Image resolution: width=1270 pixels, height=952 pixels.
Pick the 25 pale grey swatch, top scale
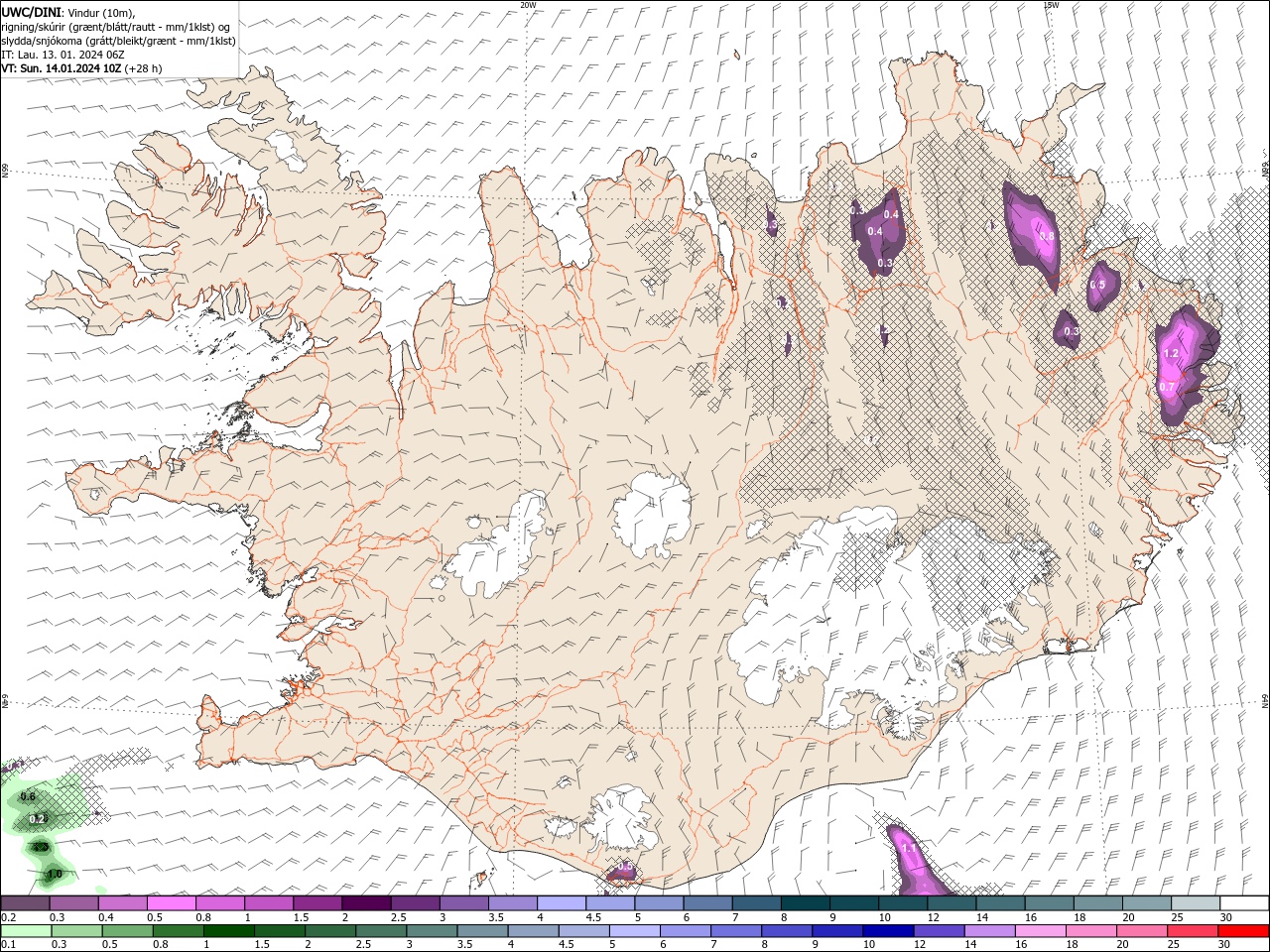[1195, 903]
